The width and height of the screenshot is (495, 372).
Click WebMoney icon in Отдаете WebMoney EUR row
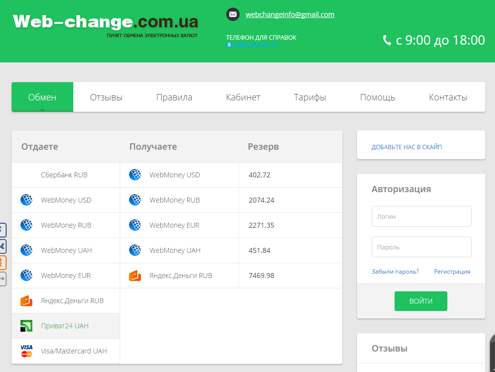click(x=26, y=275)
